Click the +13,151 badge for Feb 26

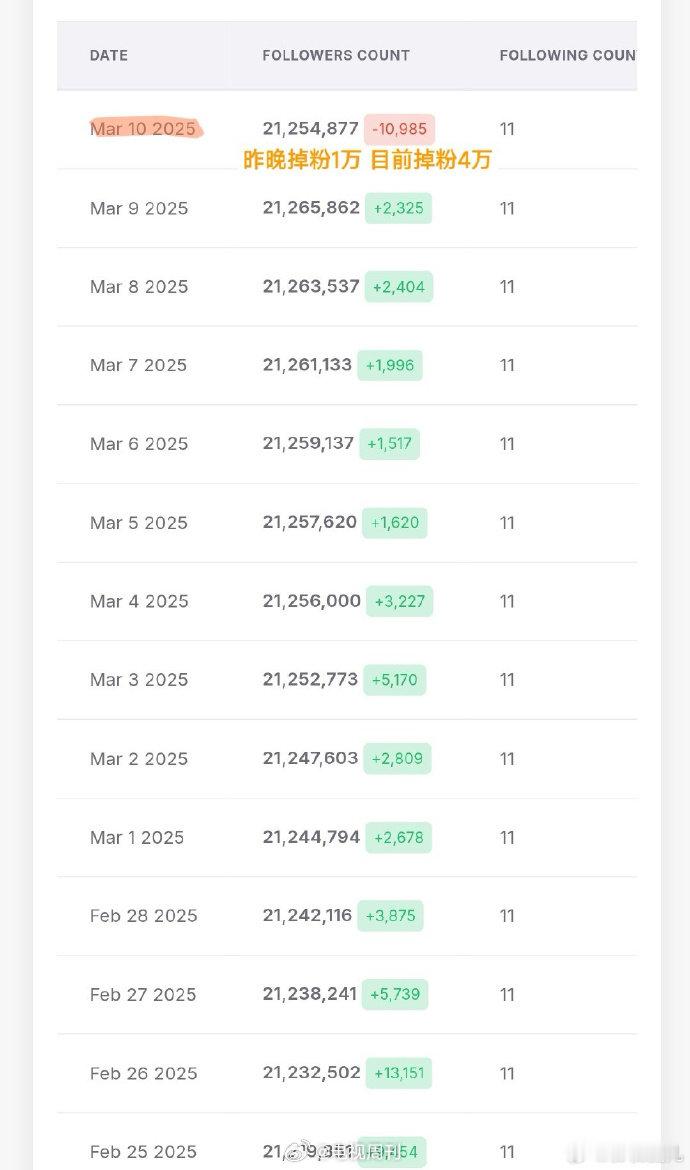pyautogui.click(x=399, y=1073)
